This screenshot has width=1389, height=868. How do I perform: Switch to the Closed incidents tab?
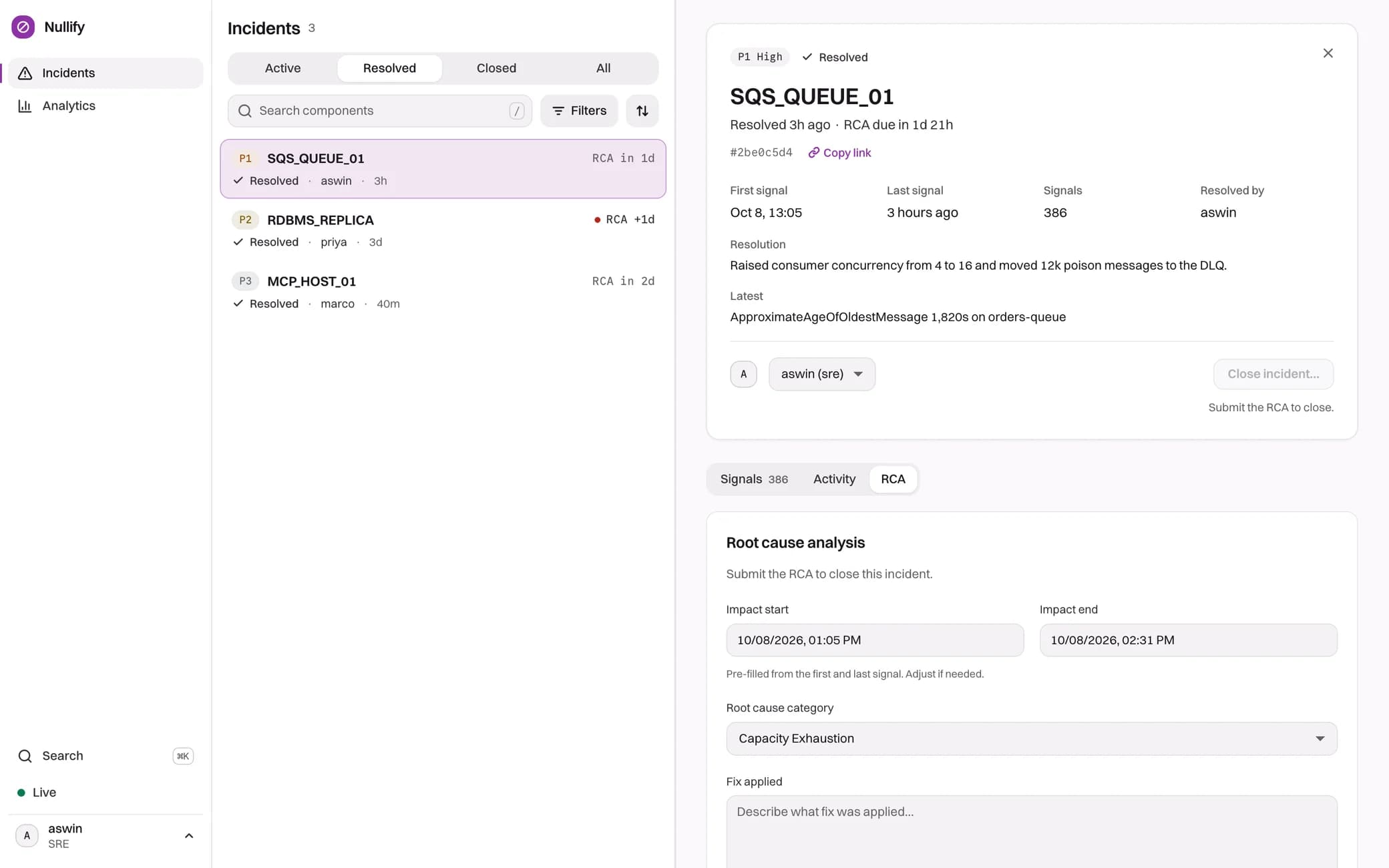(496, 68)
